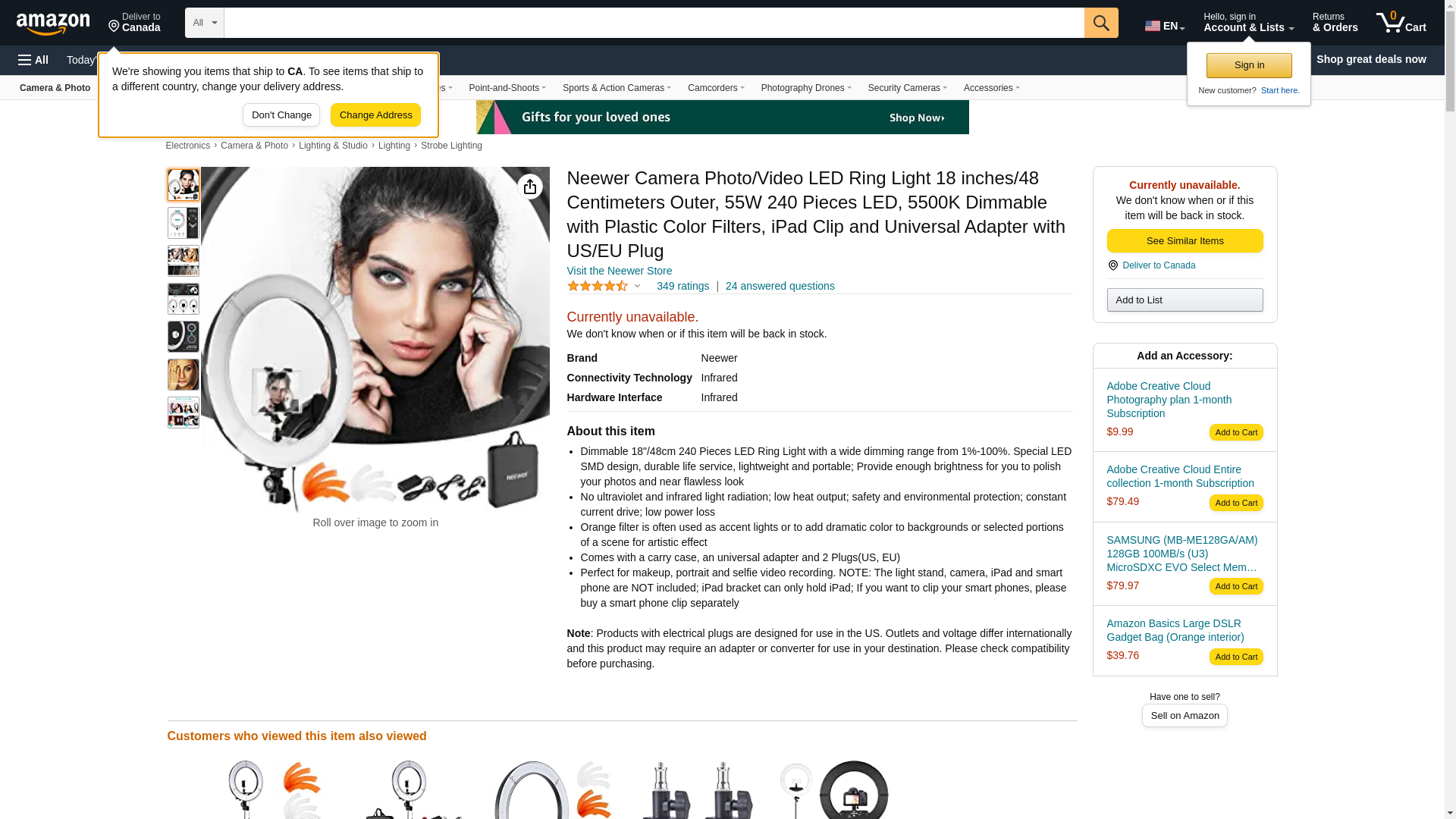Click the share icon on product image
Screen dimensions: 1456x819
click(530, 187)
